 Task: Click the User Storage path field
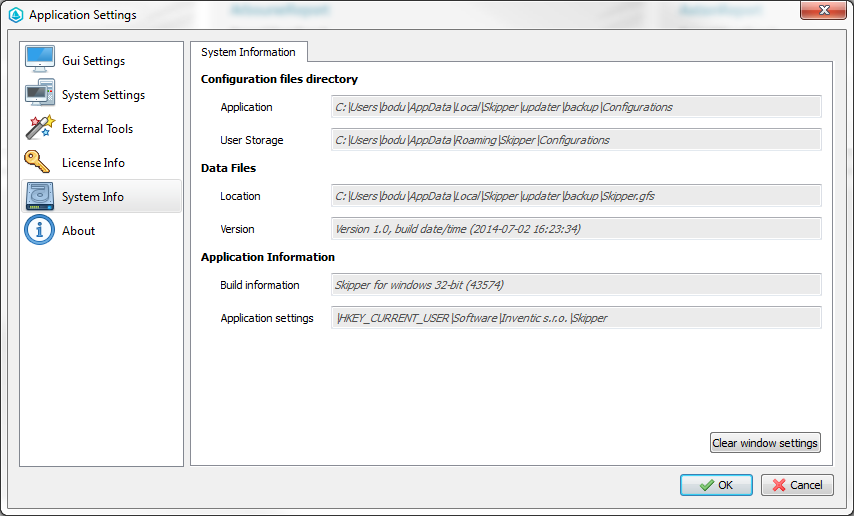tap(576, 140)
